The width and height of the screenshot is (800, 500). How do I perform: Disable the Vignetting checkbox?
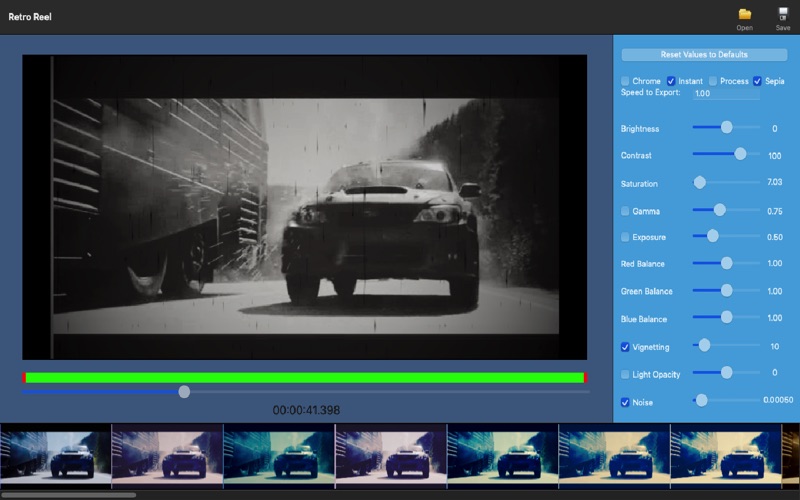point(625,347)
